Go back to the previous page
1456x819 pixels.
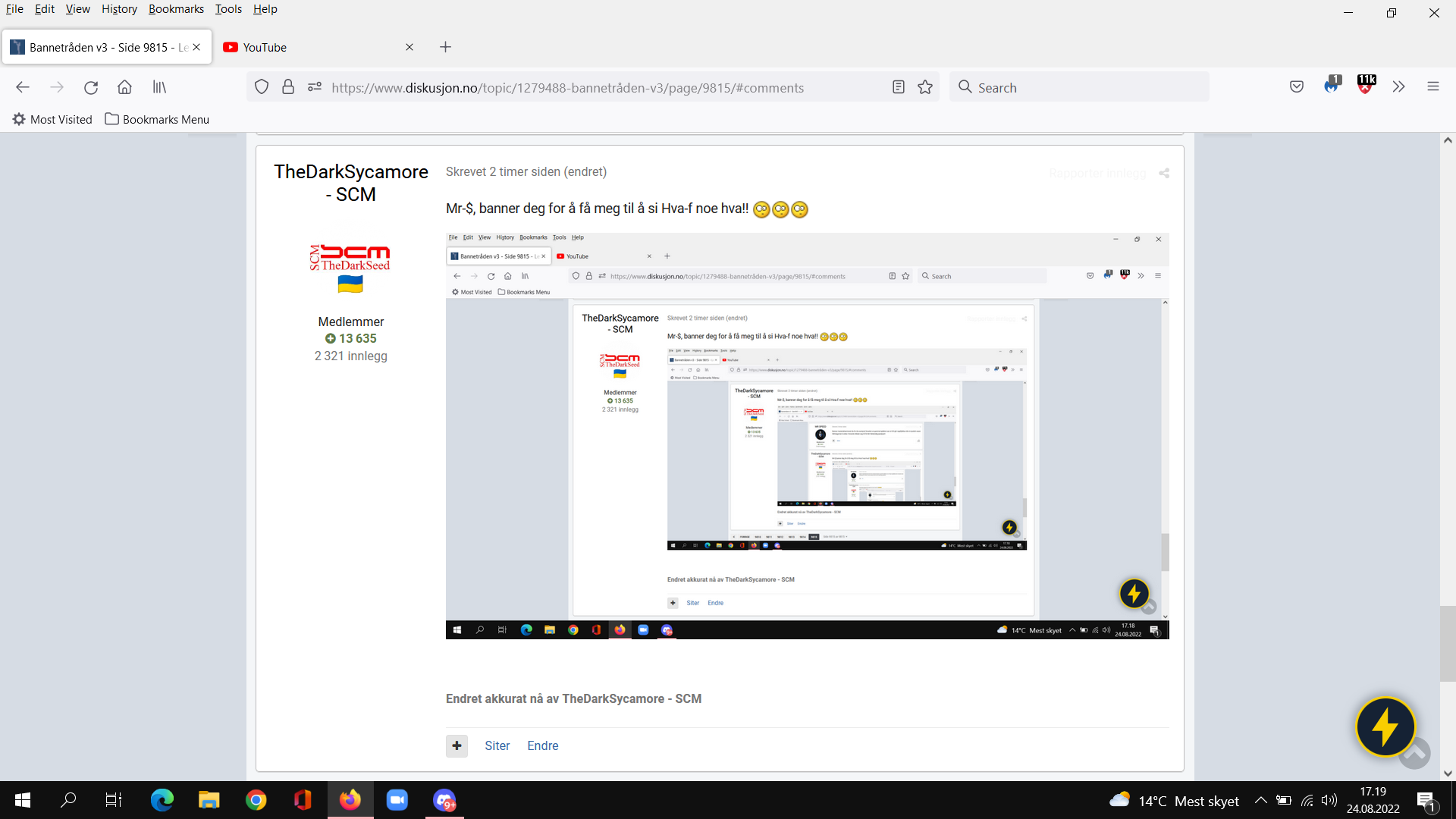pos(23,87)
